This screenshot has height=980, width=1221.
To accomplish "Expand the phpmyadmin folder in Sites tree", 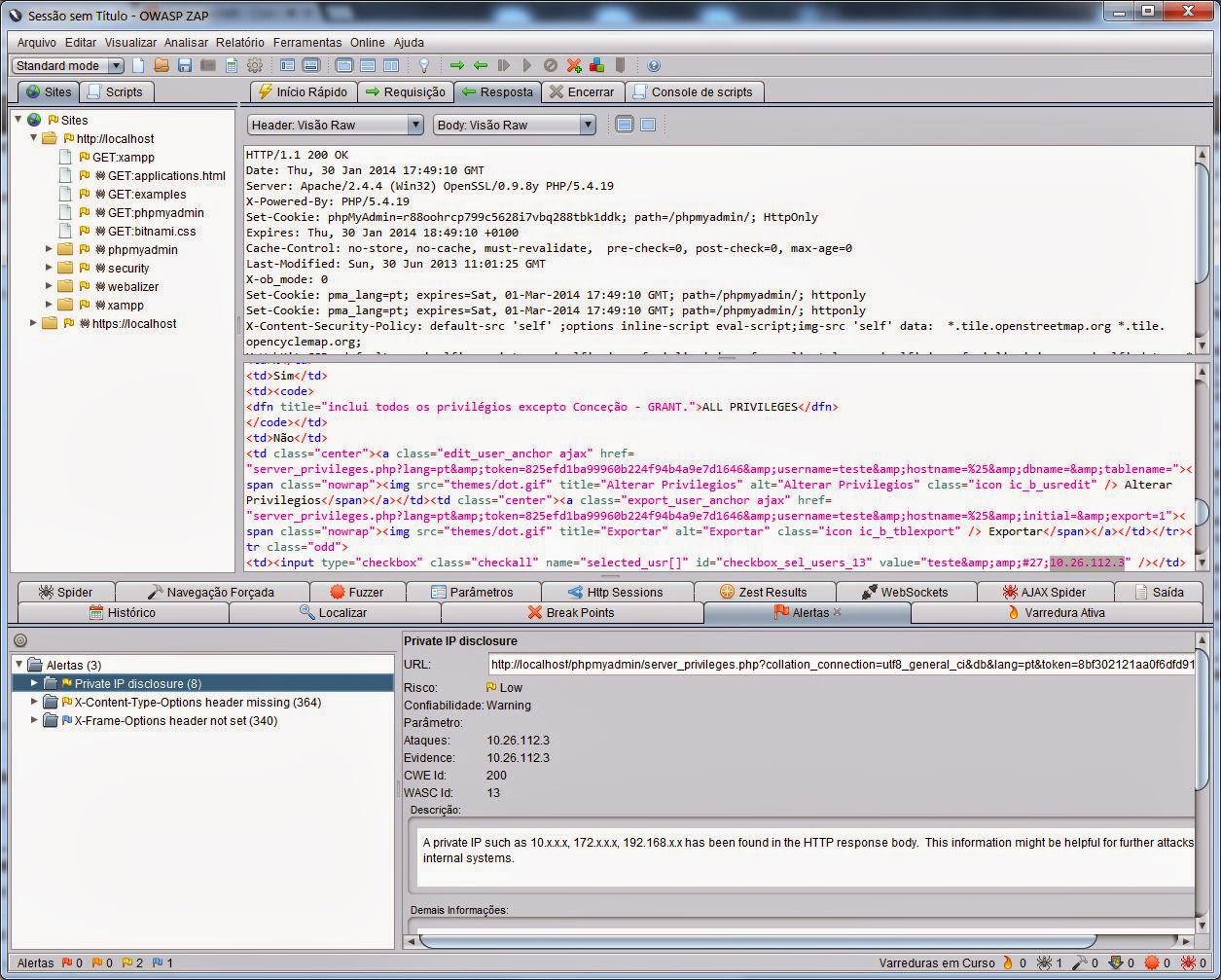I will pyautogui.click(x=51, y=249).
